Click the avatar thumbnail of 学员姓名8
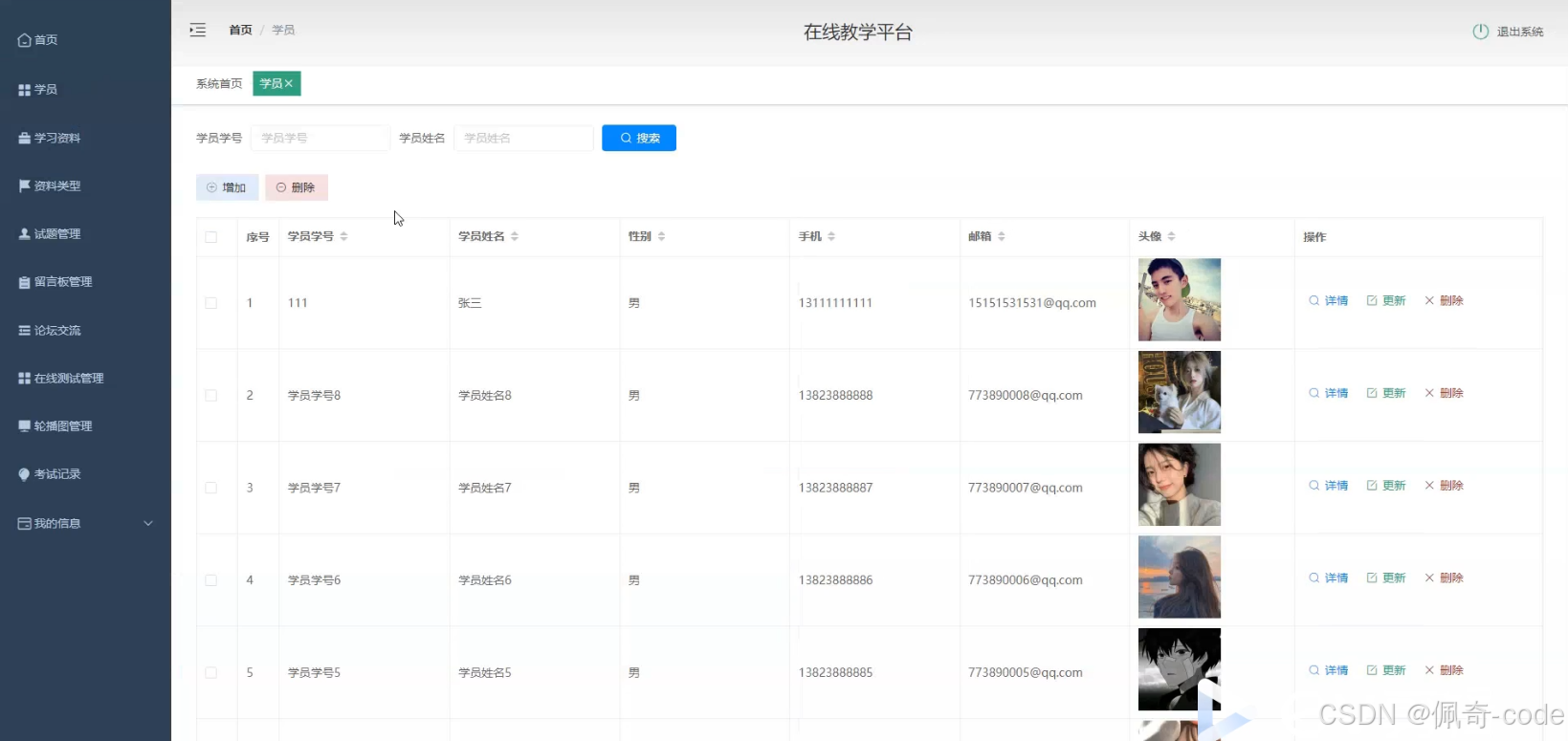The width and height of the screenshot is (1568, 741). point(1180,392)
